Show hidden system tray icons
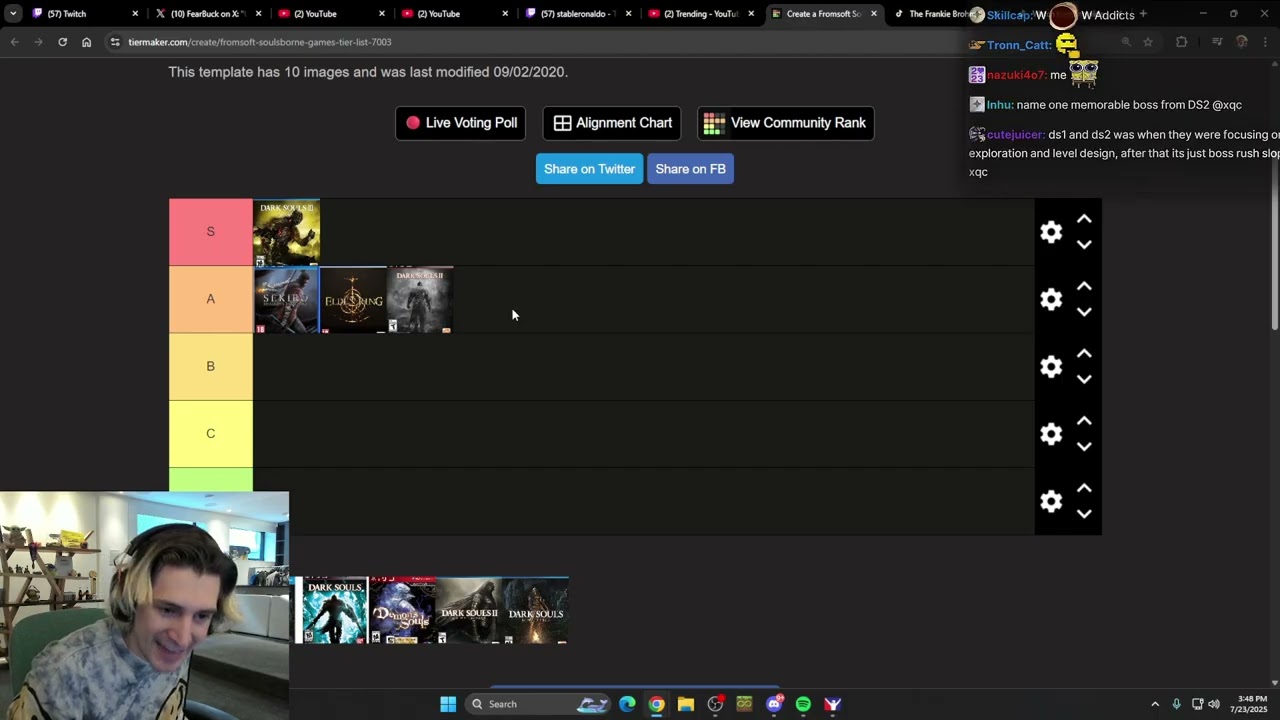This screenshot has width=1280, height=720. coord(1155,704)
